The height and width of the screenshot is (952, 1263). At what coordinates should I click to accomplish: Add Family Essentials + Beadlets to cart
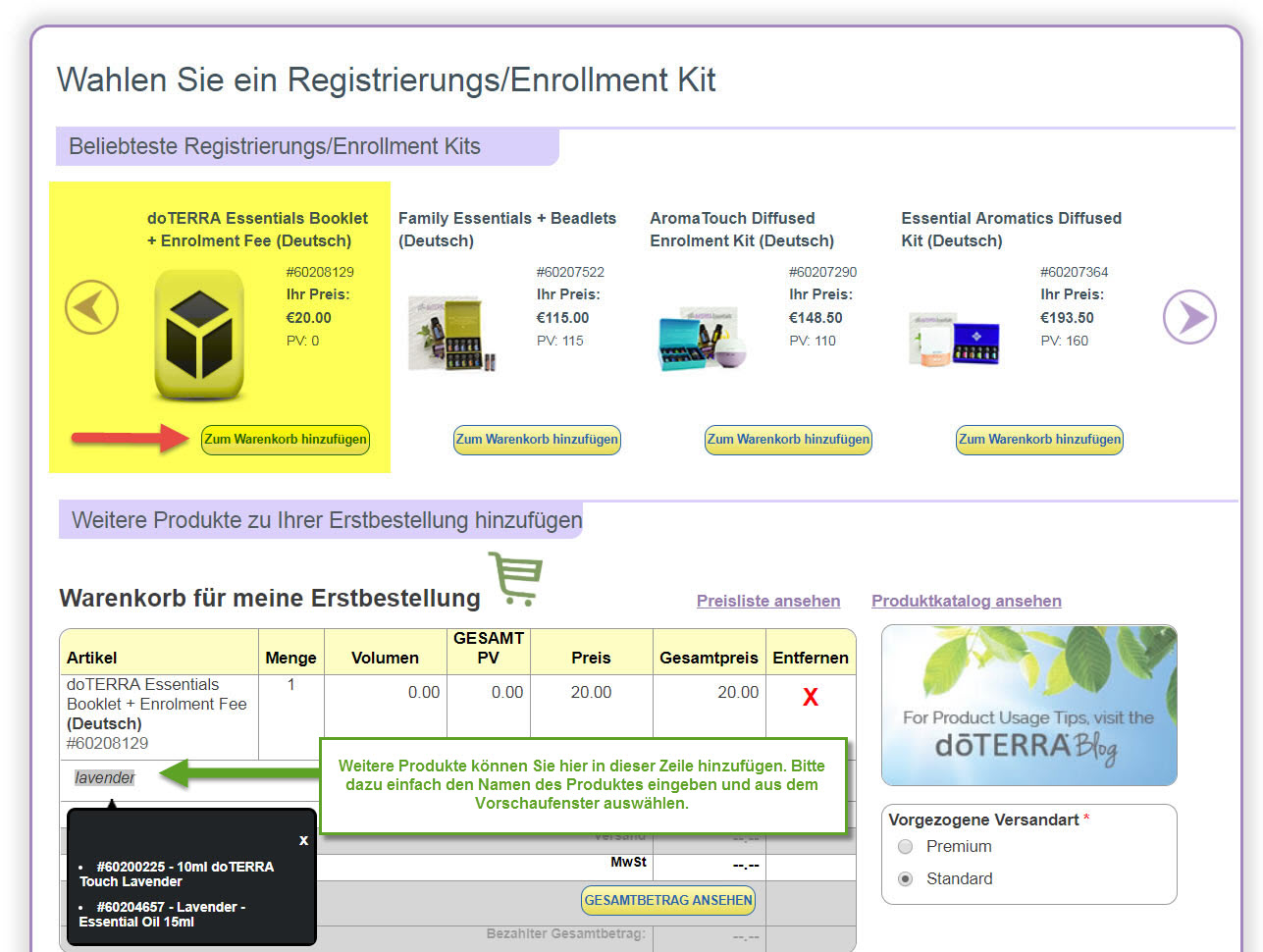point(537,439)
